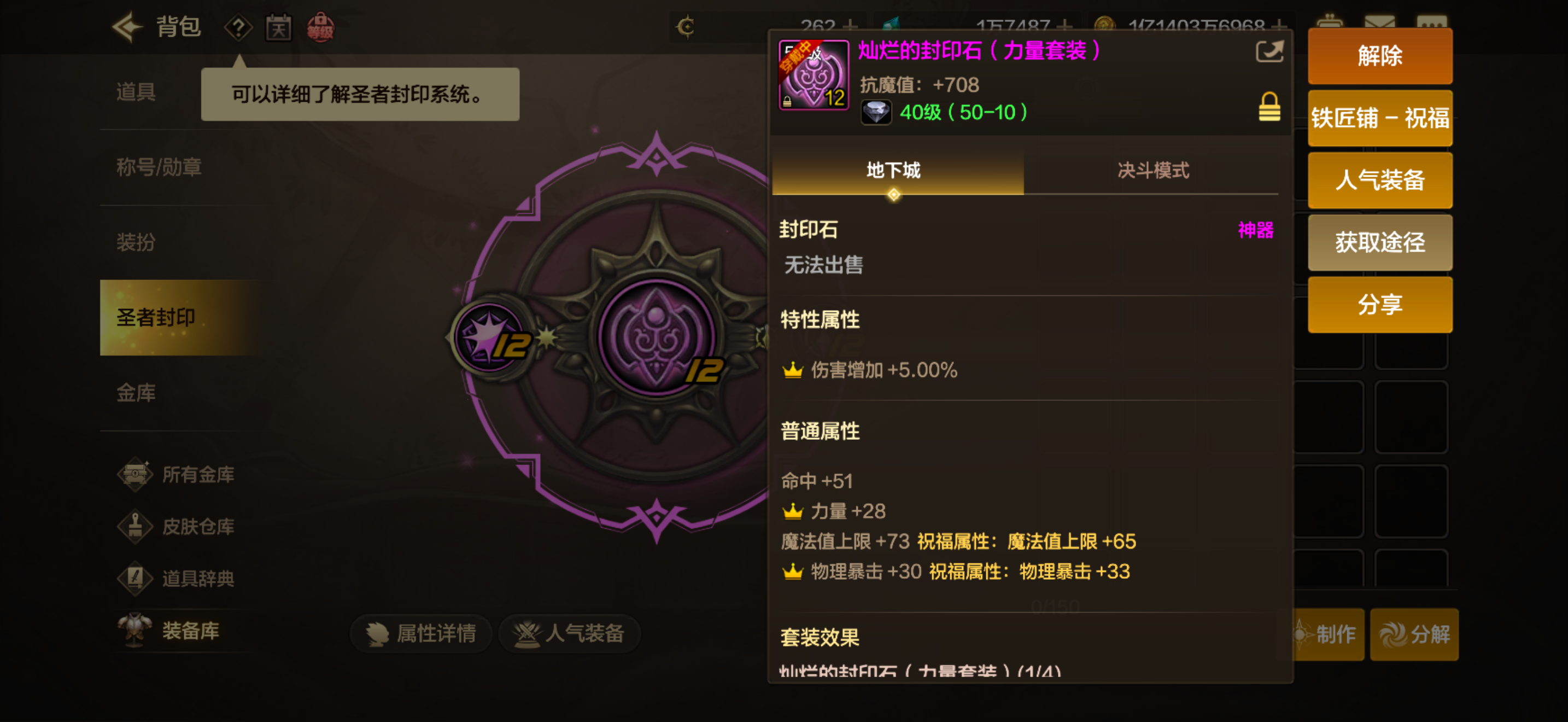The width and height of the screenshot is (1568, 722).
Task: Open the share arrow icon in item popup
Action: pos(1269,51)
